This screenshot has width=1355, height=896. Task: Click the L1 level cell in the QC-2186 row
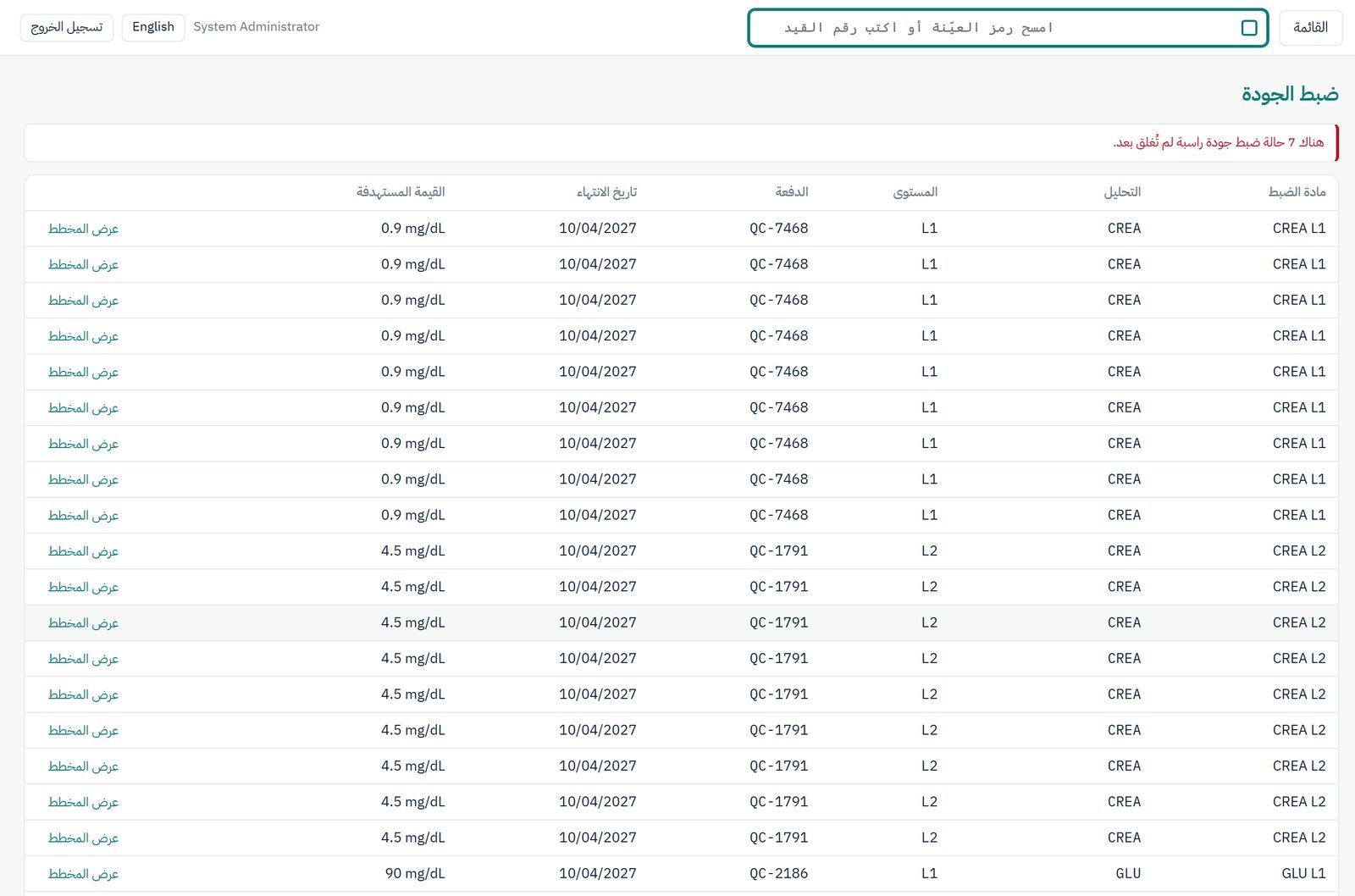tap(930, 874)
